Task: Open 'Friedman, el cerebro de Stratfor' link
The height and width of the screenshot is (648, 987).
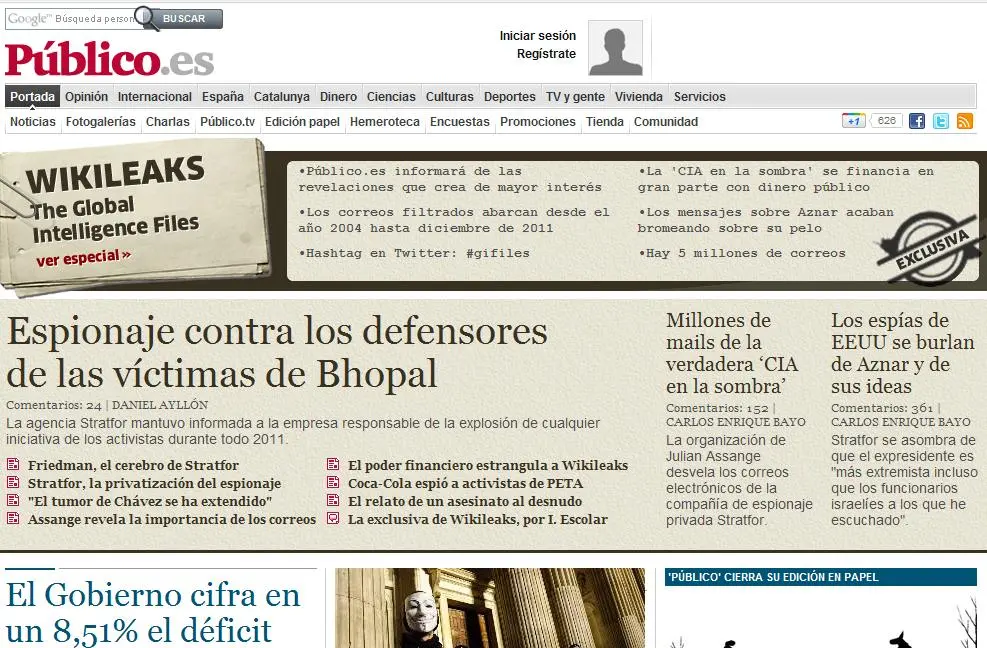Action: (x=133, y=465)
